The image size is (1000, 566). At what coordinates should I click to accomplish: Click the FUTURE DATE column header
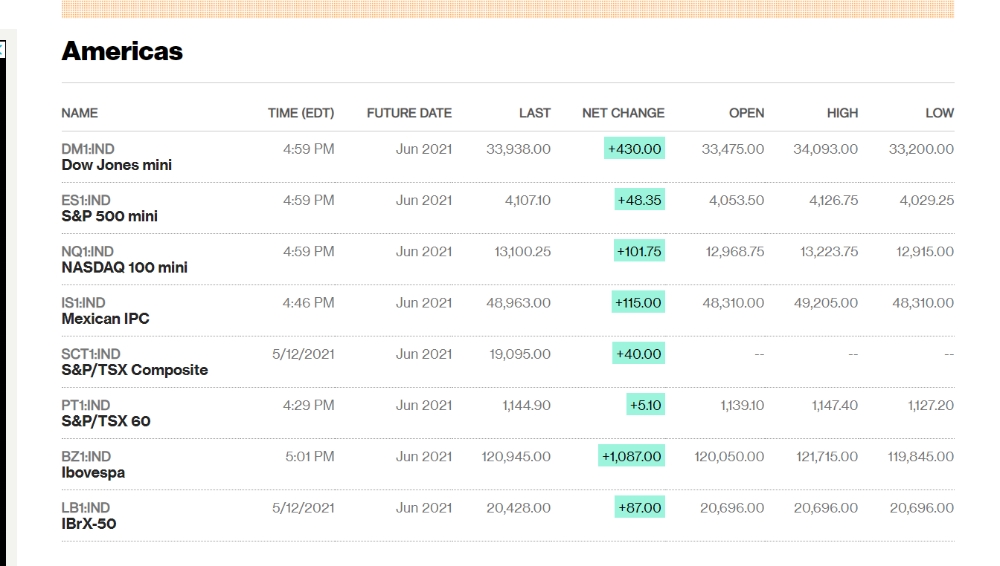point(409,113)
